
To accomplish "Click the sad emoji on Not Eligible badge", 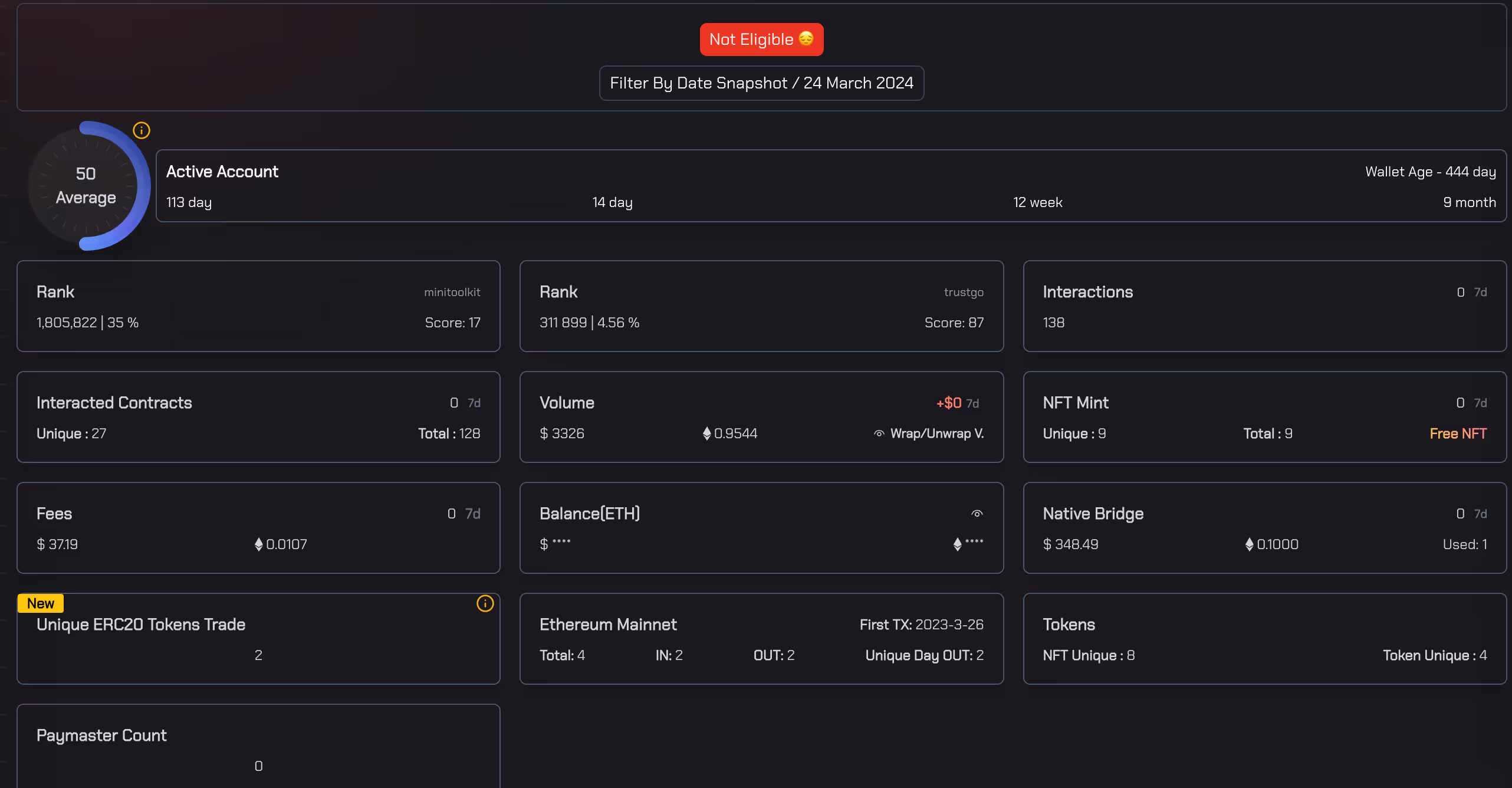I will point(806,39).
